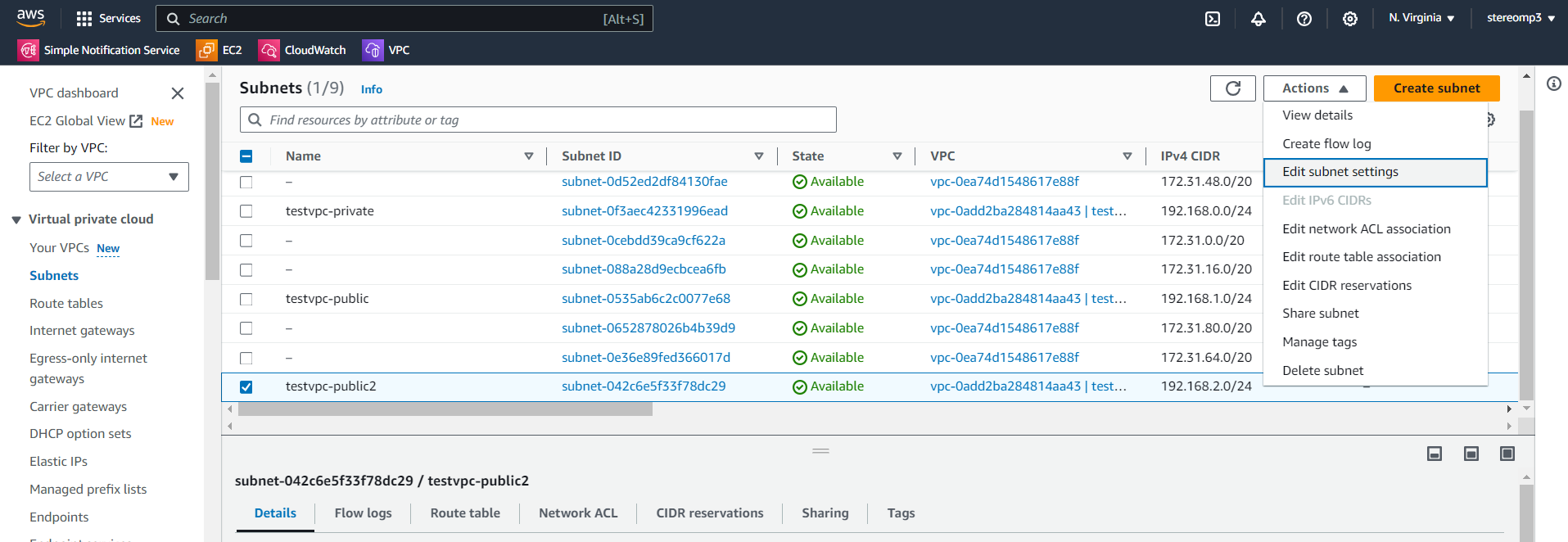
Task: Select checkbox for subnet-0e36e89fed366017d
Action: coord(246,358)
